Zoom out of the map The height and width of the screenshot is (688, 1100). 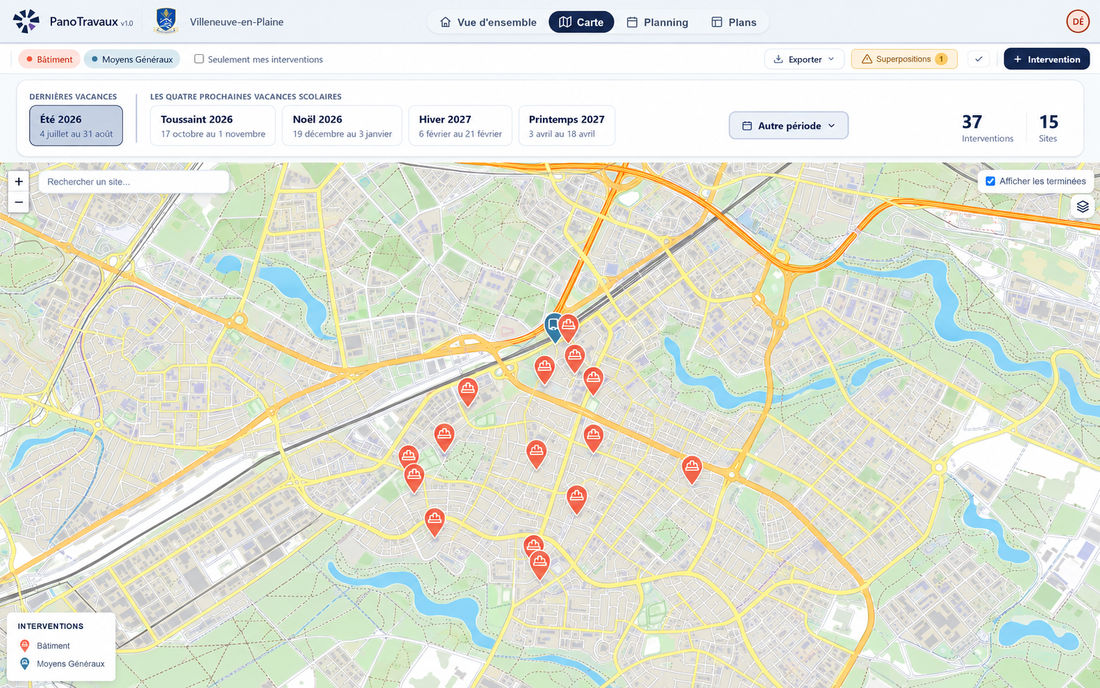(x=19, y=203)
